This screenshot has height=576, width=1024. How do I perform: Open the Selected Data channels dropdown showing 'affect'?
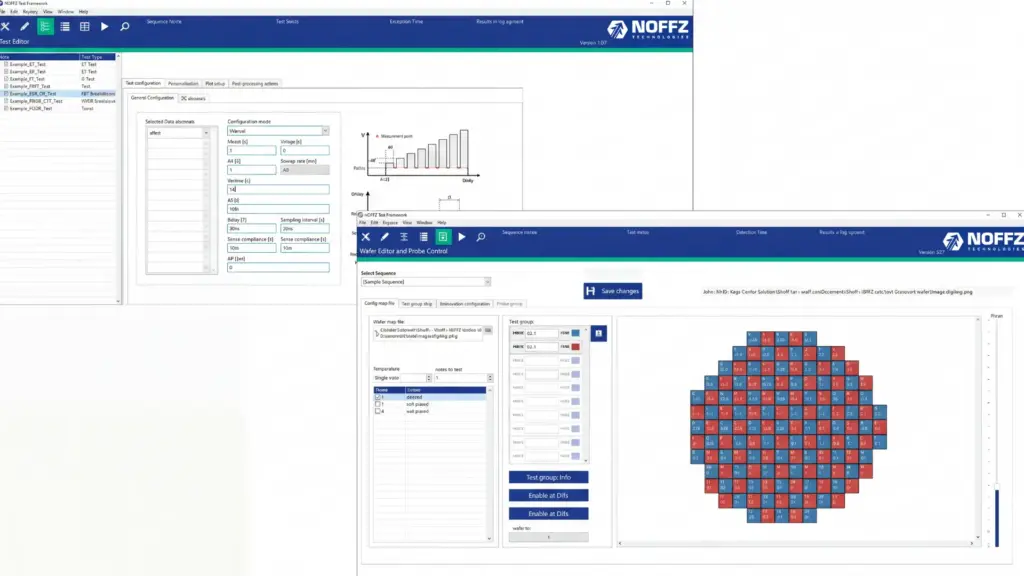178,133
